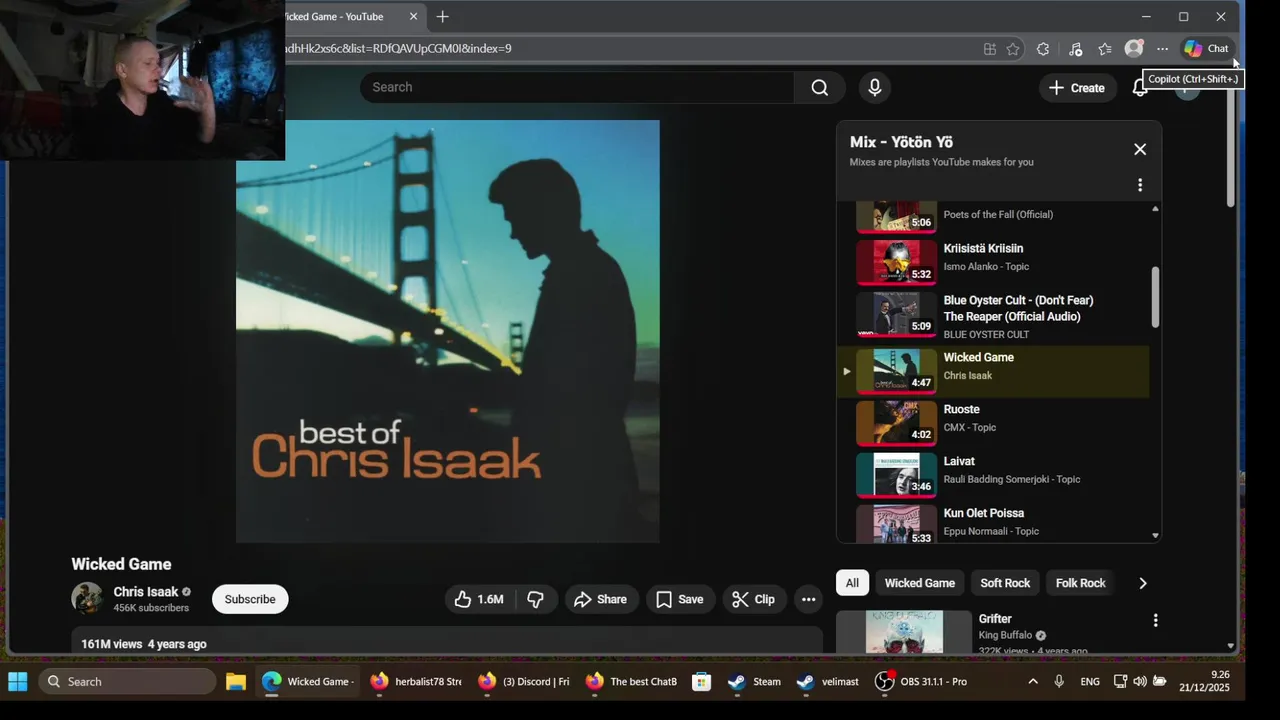Select the Wicked Game filter chip
1280x720 pixels.
click(x=920, y=583)
